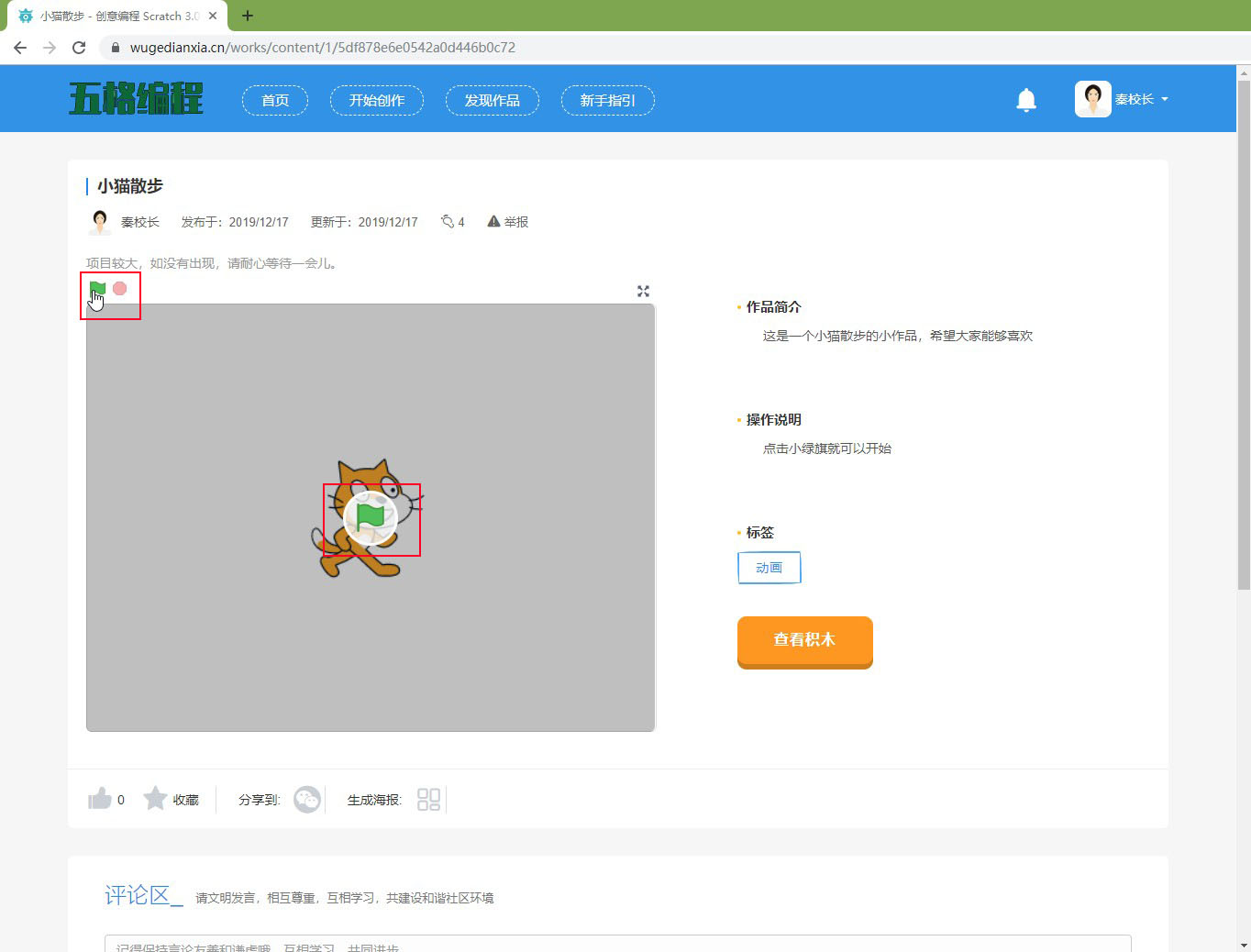Click the site lock icon in address bar
1251x952 pixels.
[x=115, y=48]
